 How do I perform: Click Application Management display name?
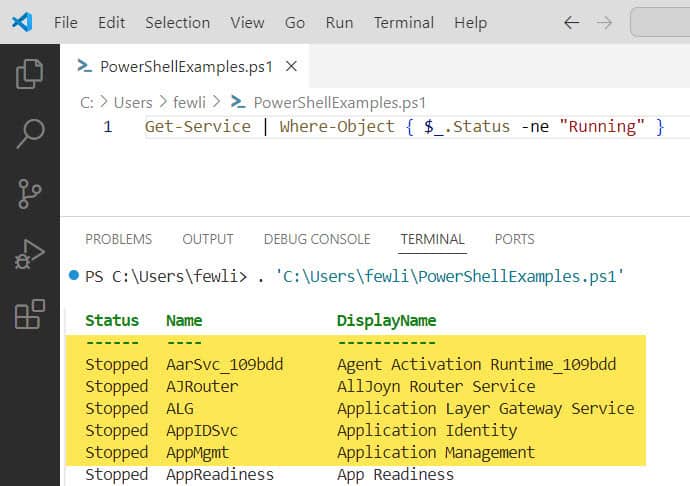(x=436, y=453)
